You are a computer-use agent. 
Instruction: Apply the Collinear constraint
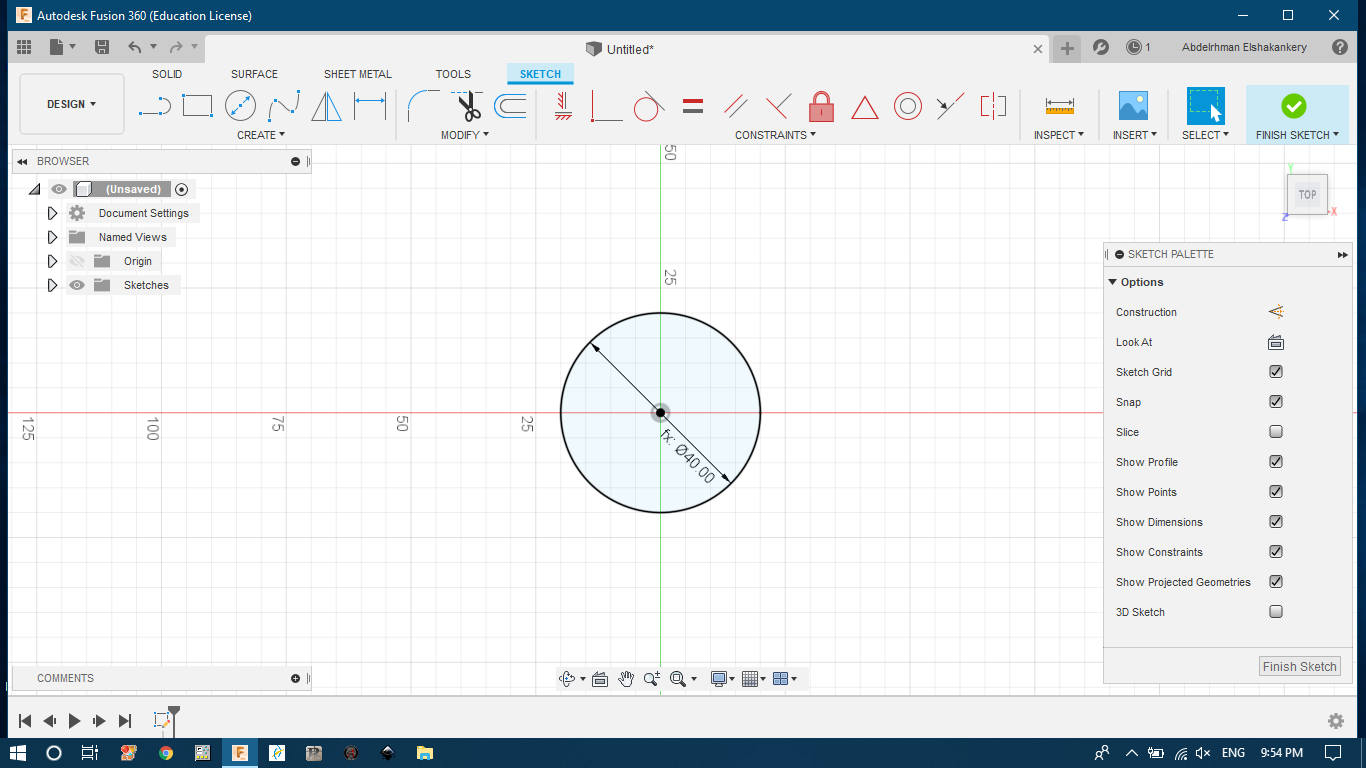coord(950,104)
